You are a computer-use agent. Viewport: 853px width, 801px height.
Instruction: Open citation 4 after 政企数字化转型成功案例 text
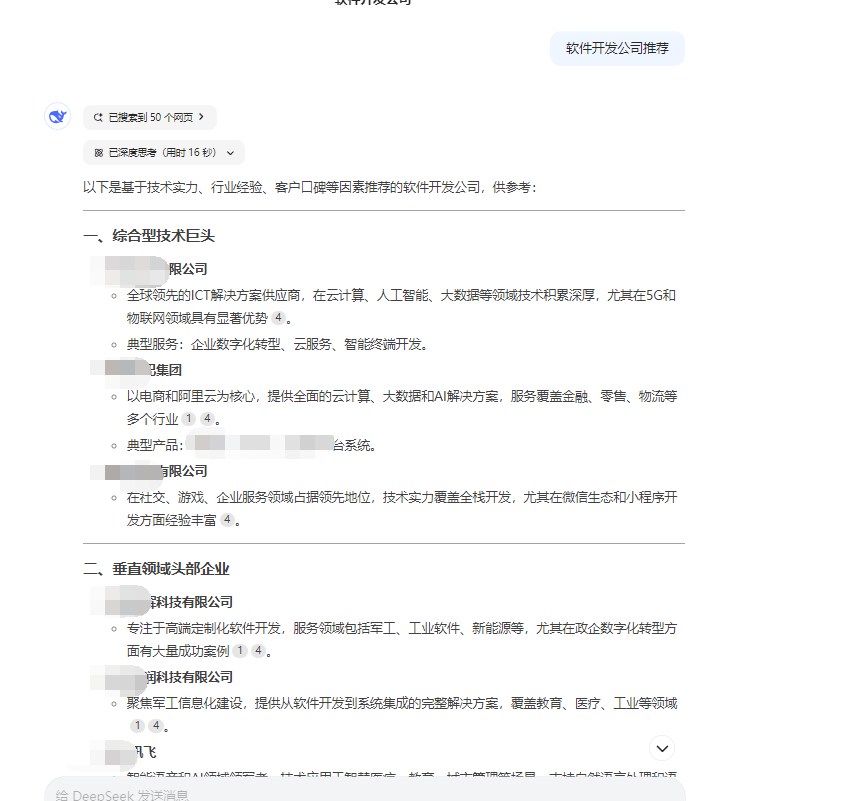[258, 652]
